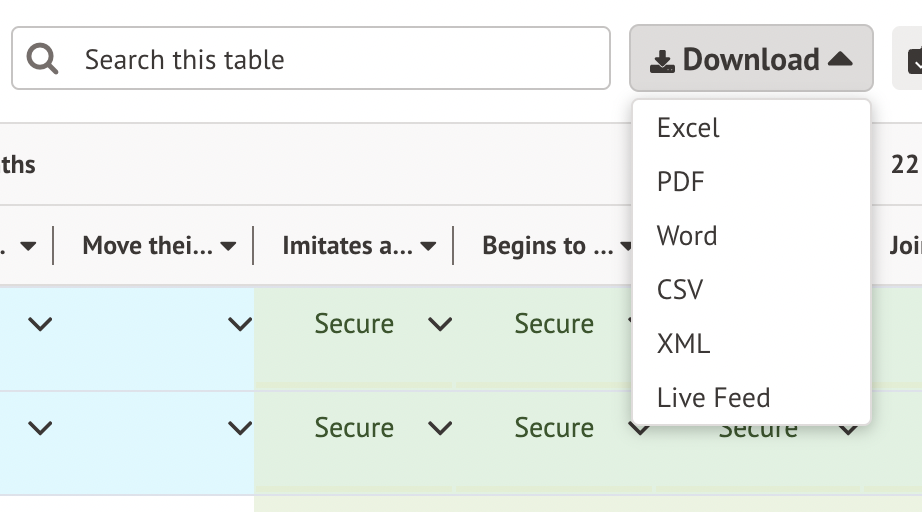Image resolution: width=922 pixels, height=512 pixels.
Task: Open the Begins to ... column header dropdown
Action: [627, 246]
